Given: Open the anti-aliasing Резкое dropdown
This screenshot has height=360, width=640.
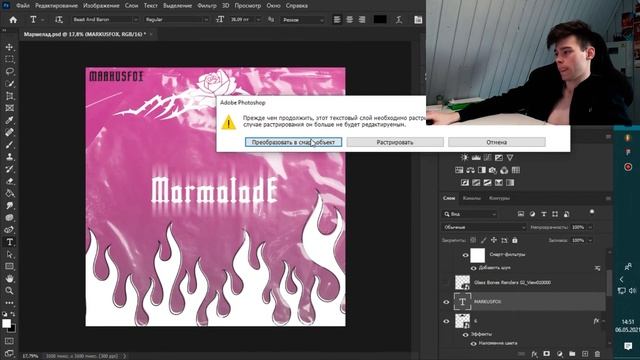Looking at the screenshot, I should tap(303, 20).
